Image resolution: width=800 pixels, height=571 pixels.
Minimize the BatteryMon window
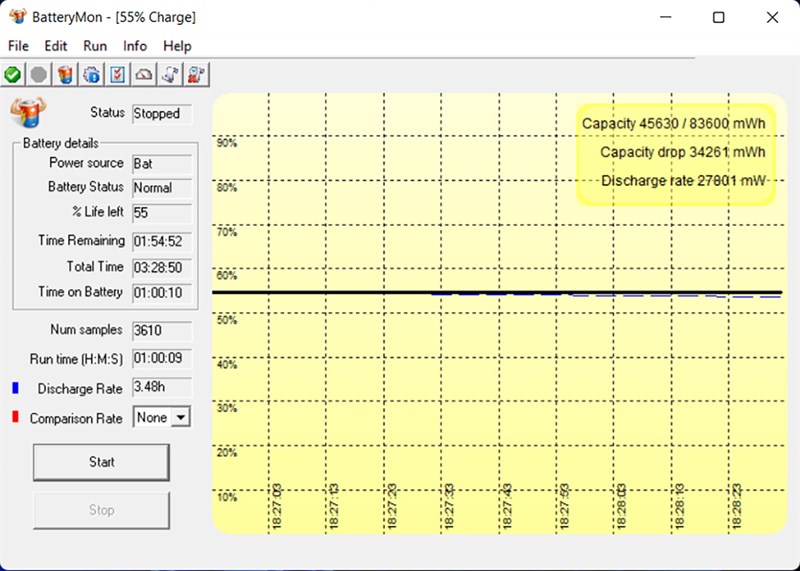[665, 17]
